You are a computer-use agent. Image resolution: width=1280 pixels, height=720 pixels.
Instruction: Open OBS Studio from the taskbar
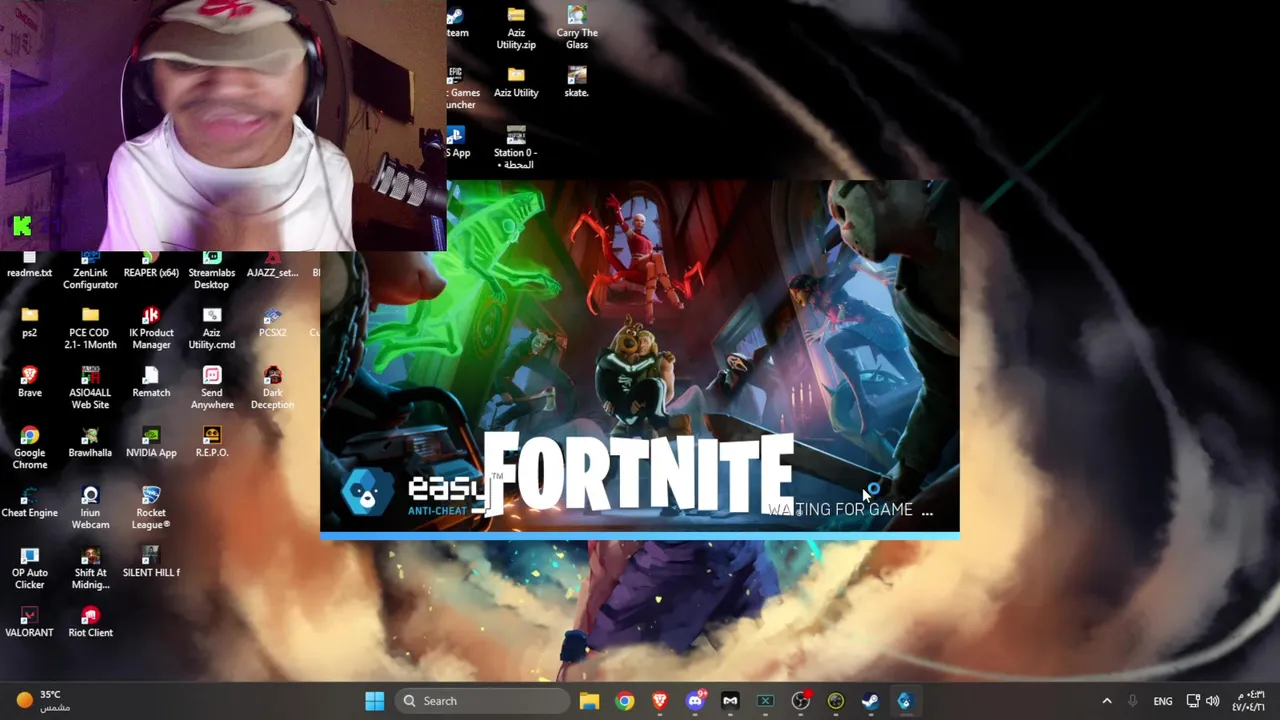800,701
